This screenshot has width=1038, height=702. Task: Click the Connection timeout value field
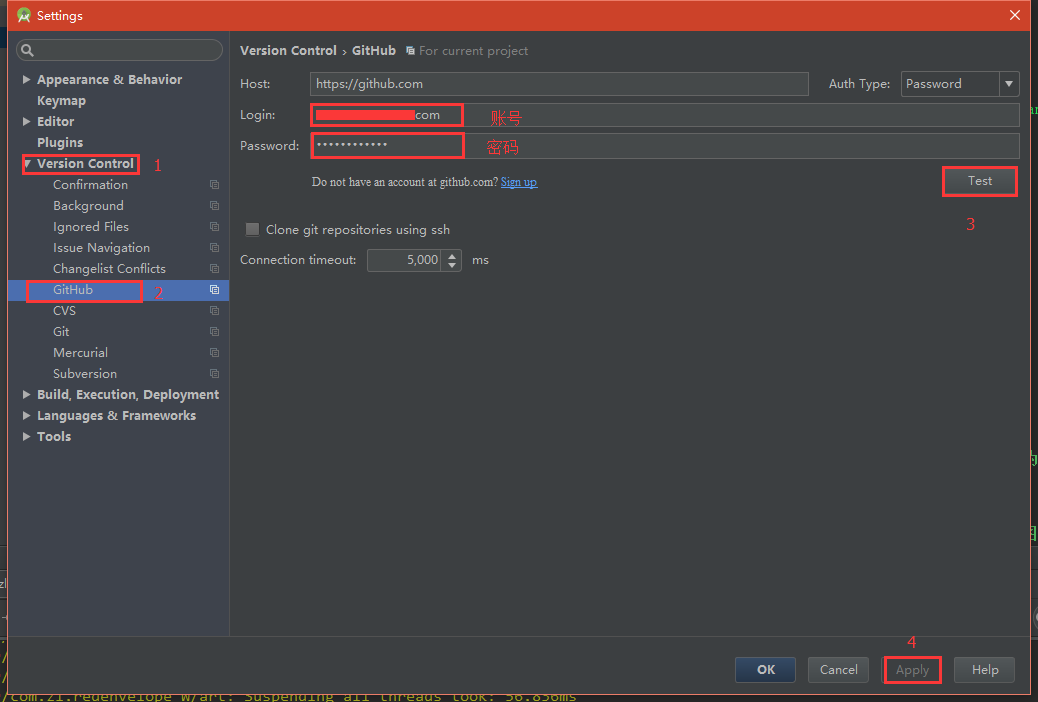(x=405, y=260)
